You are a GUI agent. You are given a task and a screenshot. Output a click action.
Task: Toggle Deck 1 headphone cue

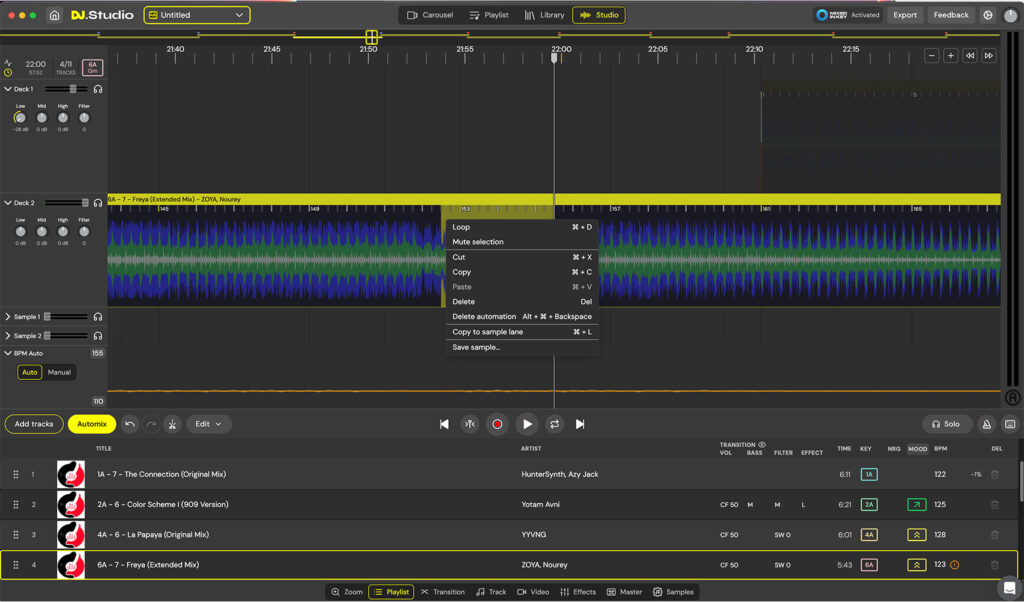pos(98,89)
